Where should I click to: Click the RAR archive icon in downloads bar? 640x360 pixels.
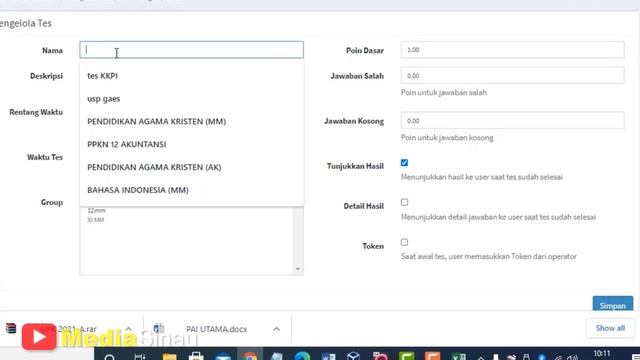tap(11, 328)
